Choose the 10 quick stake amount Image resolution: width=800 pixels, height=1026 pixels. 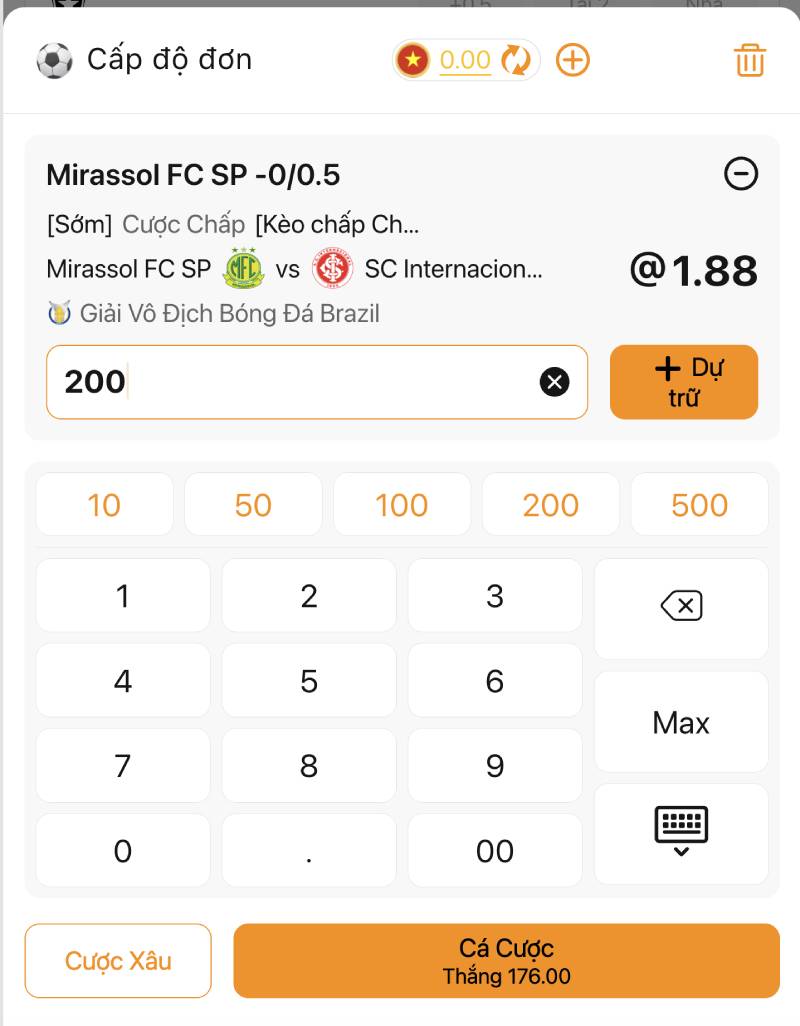pos(104,505)
